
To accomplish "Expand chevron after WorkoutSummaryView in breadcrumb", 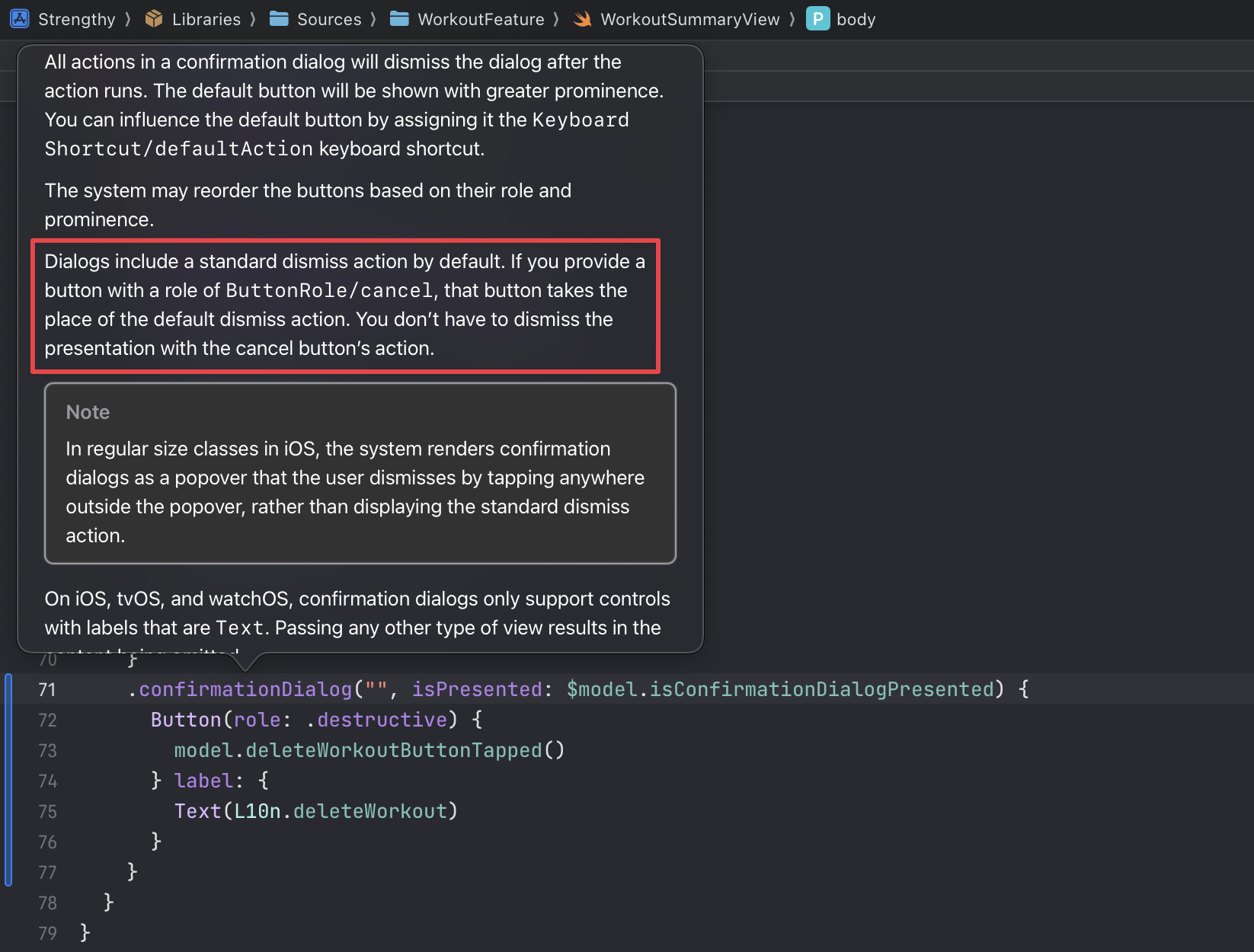I will click(792, 19).
